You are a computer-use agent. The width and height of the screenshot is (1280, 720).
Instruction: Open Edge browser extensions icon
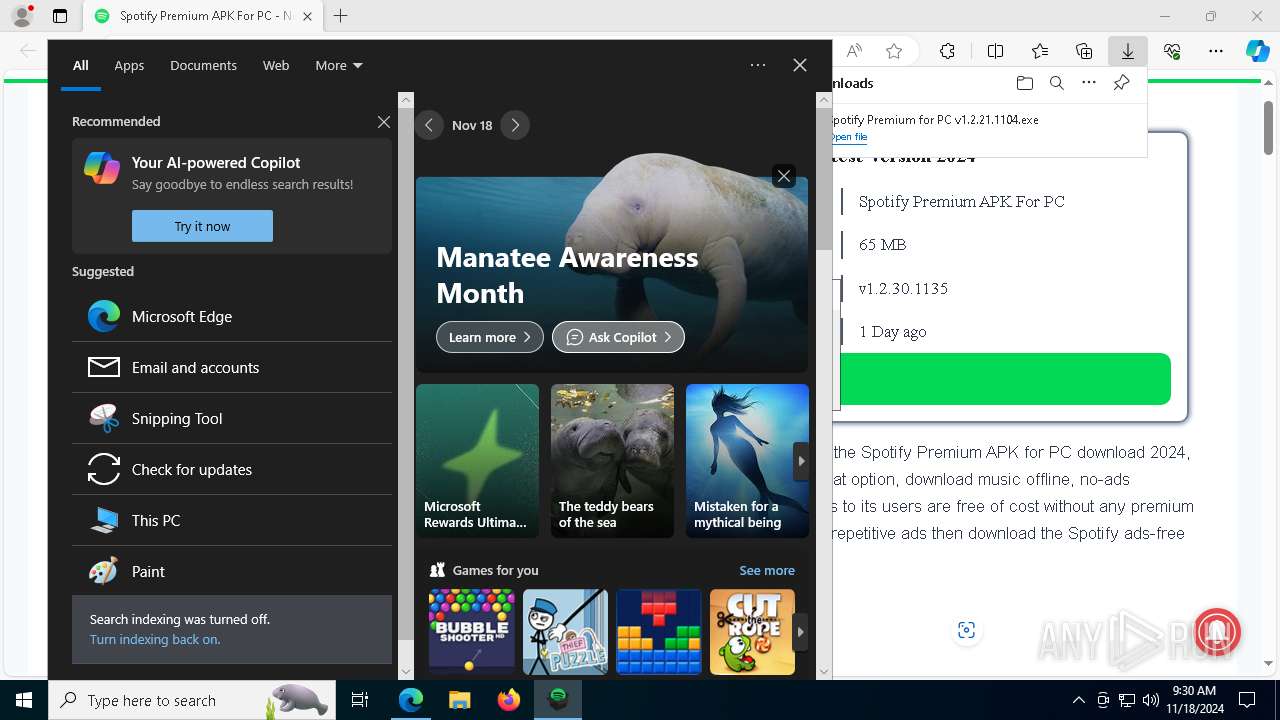pos(947,51)
